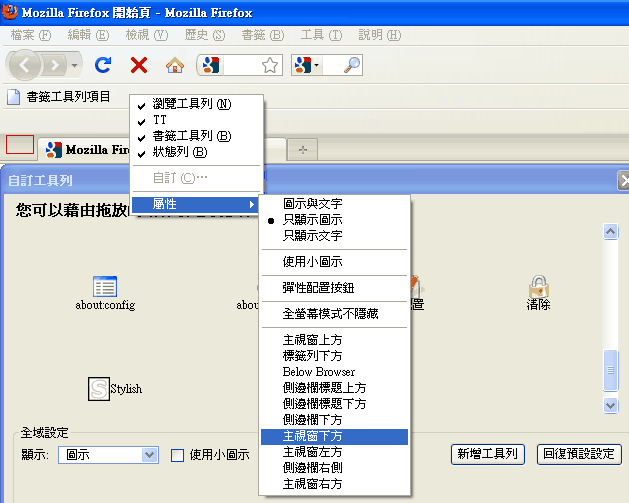The height and width of the screenshot is (503, 629).
Task: Select the Stylish toolbar icon
Action: coord(99,389)
